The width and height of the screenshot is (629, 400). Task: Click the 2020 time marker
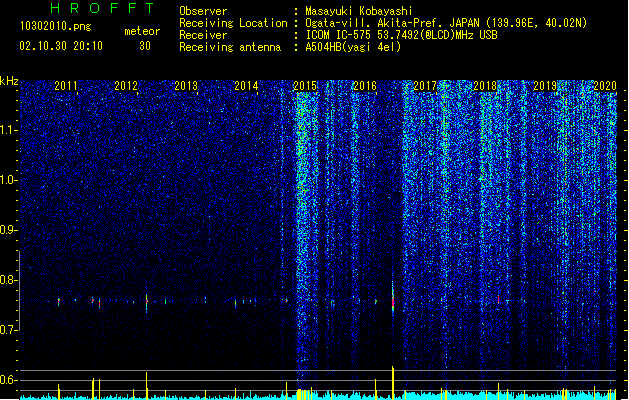[x=605, y=86]
